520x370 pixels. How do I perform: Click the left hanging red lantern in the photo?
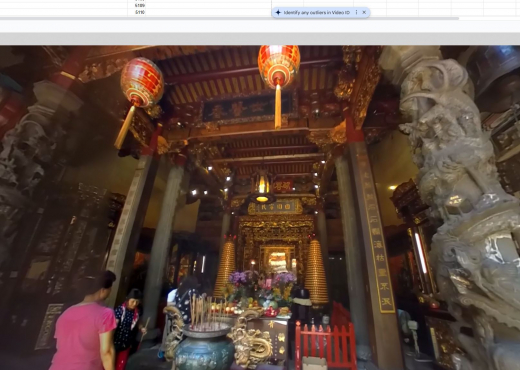pos(142,83)
